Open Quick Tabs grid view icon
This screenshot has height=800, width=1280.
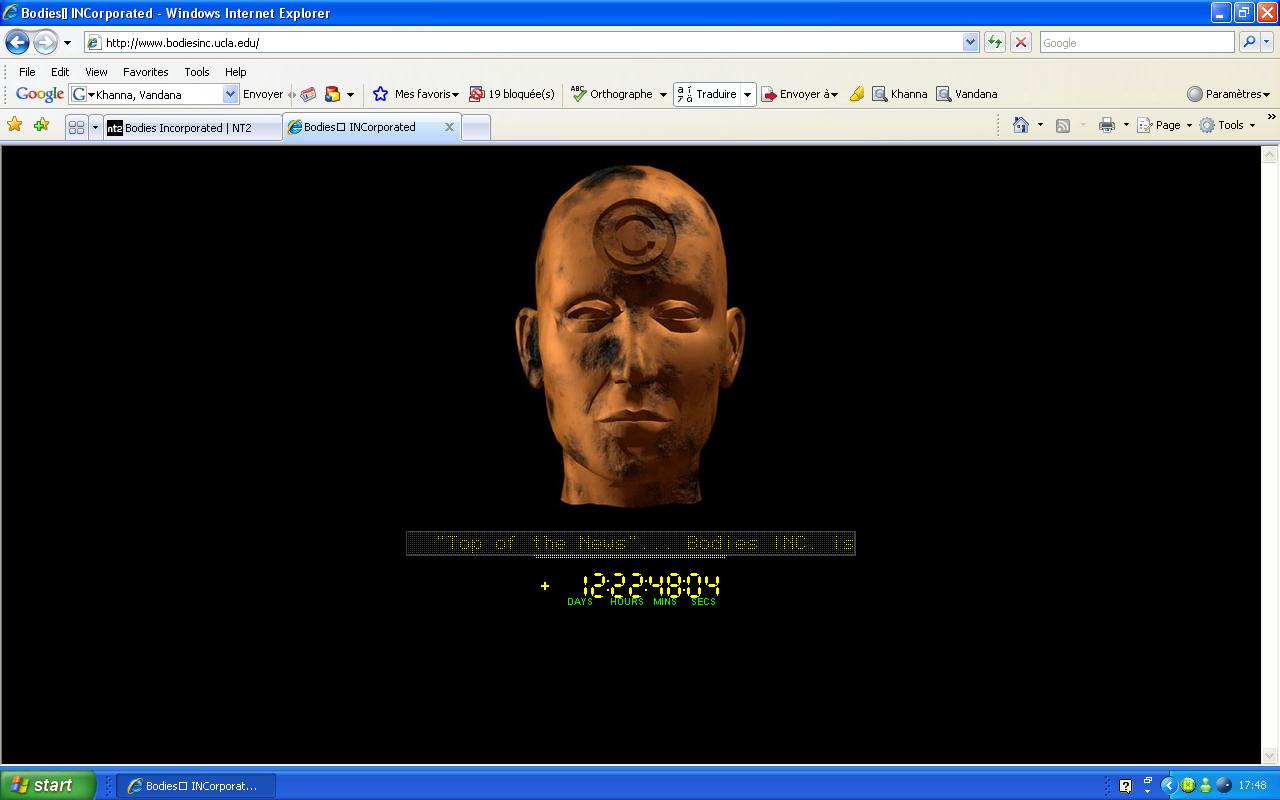click(x=76, y=127)
